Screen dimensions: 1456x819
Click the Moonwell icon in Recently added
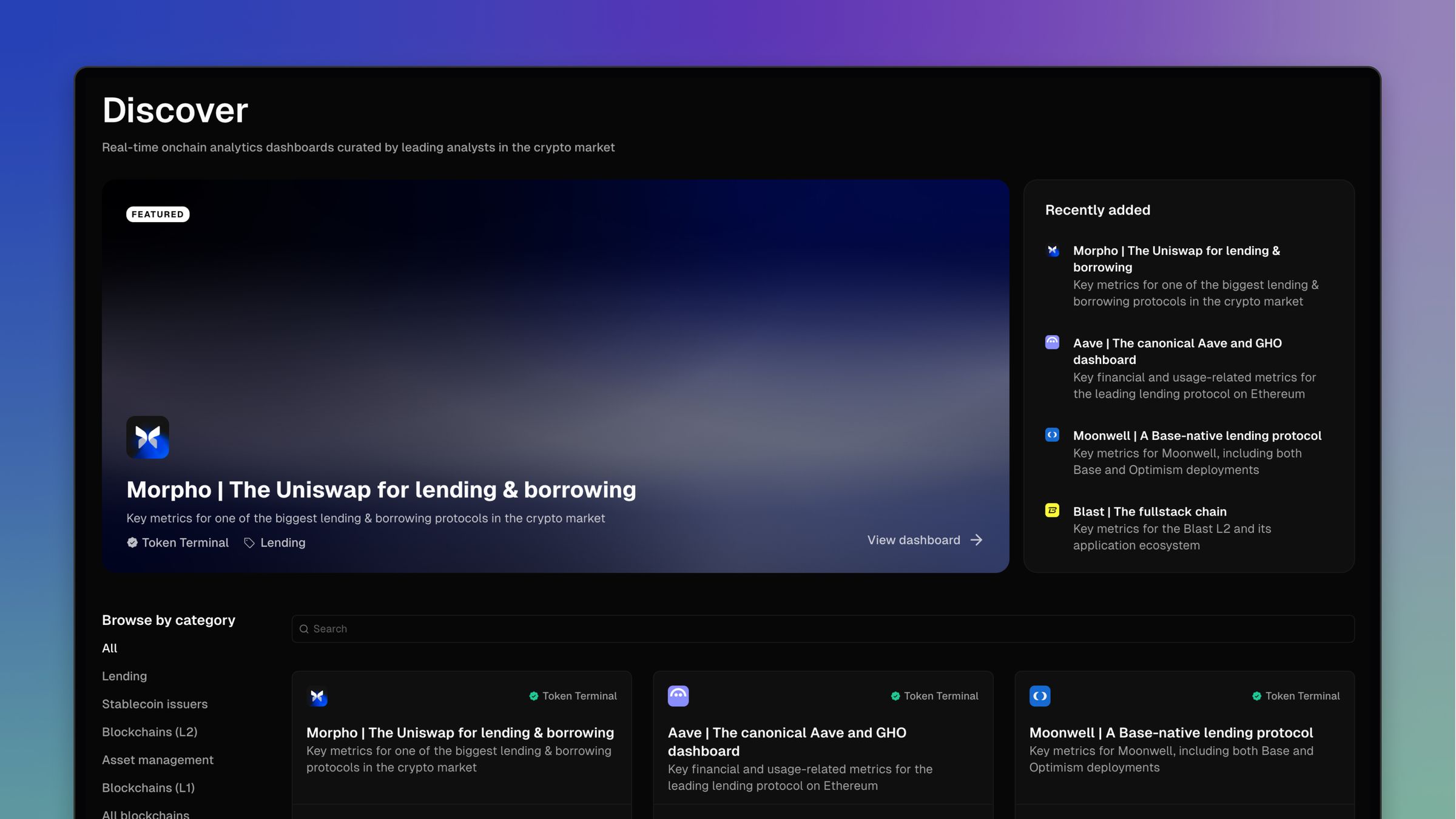pos(1051,435)
